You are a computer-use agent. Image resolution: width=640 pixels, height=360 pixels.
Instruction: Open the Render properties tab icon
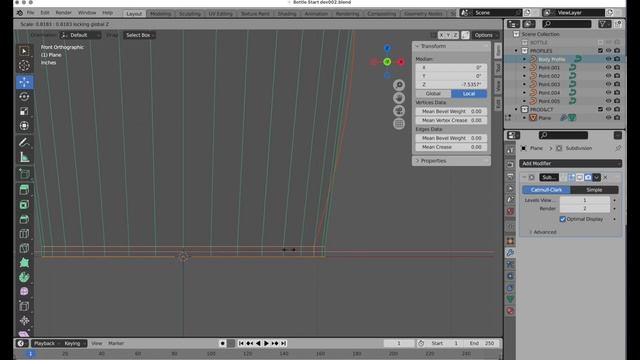[x=510, y=164]
